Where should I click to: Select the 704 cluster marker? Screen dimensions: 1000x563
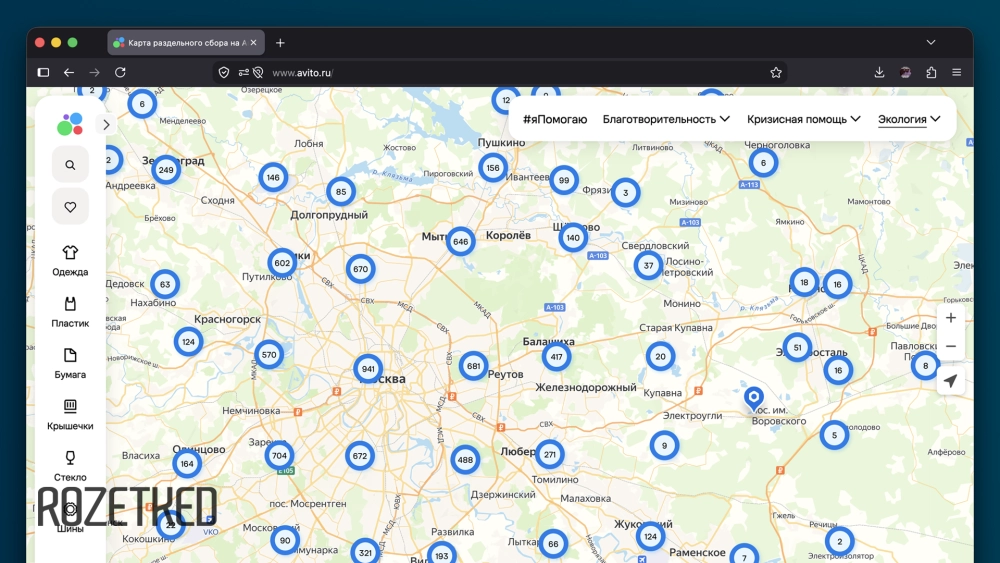(279, 455)
